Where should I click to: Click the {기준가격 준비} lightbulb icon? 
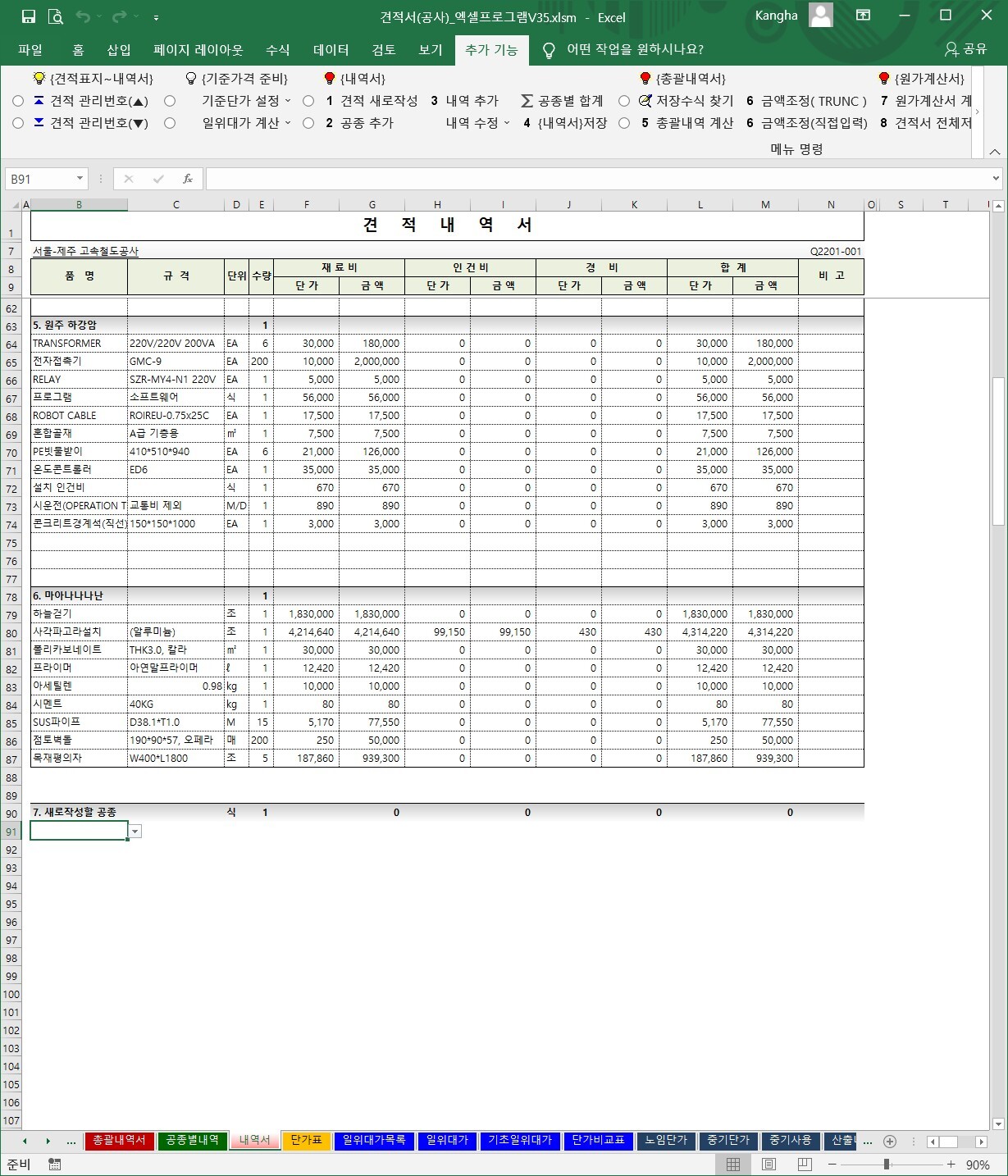tap(191, 79)
